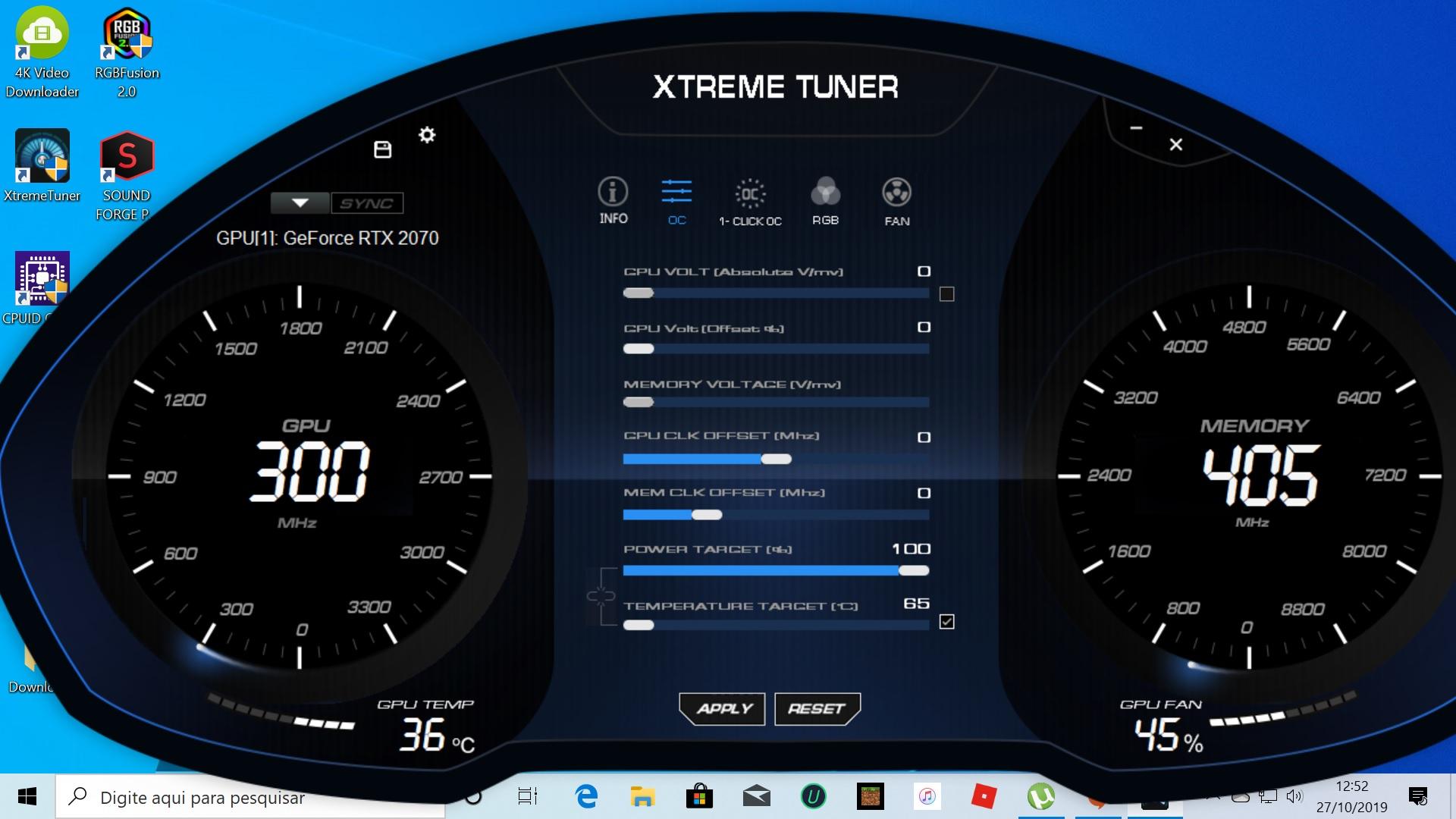The height and width of the screenshot is (819, 1456).
Task: Open Minecraft from taskbar
Action: click(x=871, y=797)
